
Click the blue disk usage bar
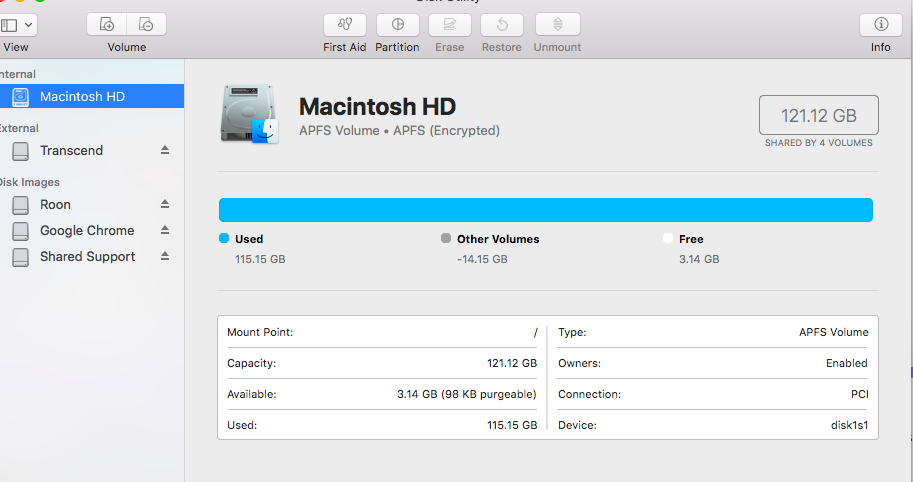[546, 210]
